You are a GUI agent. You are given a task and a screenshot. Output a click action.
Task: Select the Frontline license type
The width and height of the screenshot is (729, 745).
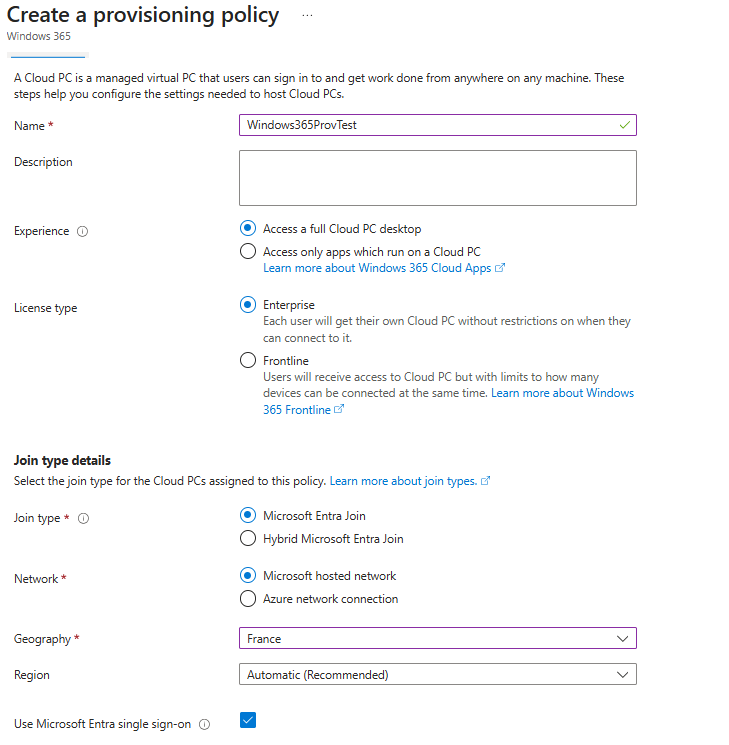click(248, 361)
